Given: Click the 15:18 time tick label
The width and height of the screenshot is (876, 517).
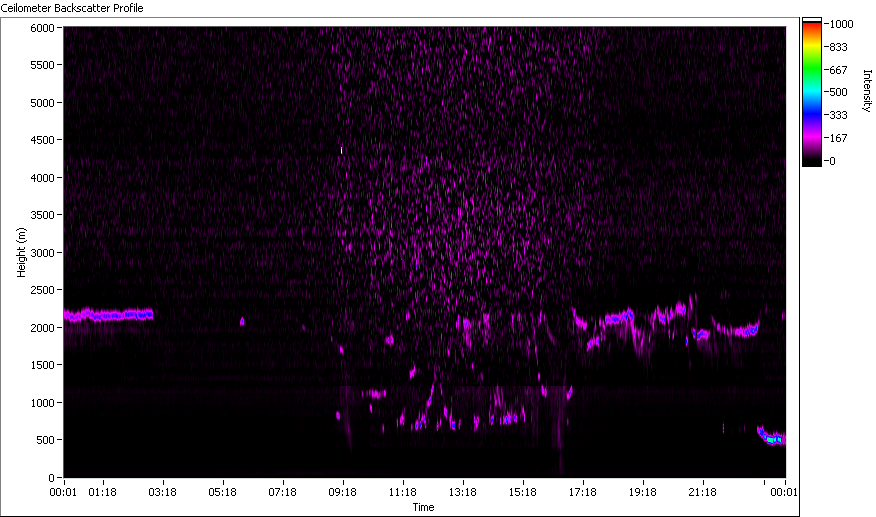Looking at the screenshot, I should click(523, 492).
